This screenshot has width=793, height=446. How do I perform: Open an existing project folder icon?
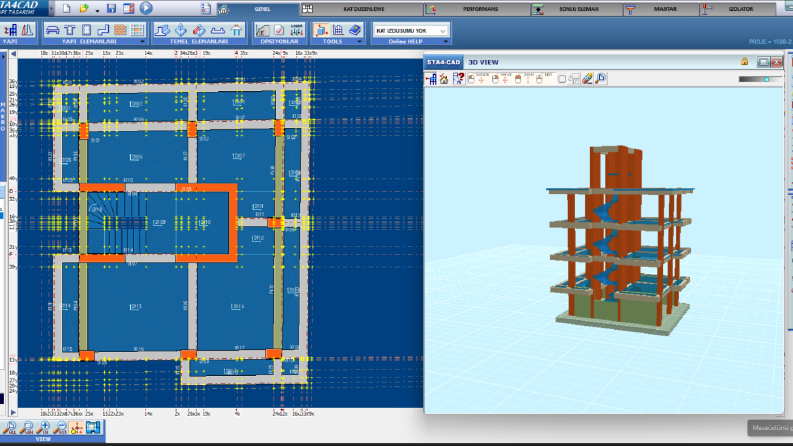coord(84,9)
